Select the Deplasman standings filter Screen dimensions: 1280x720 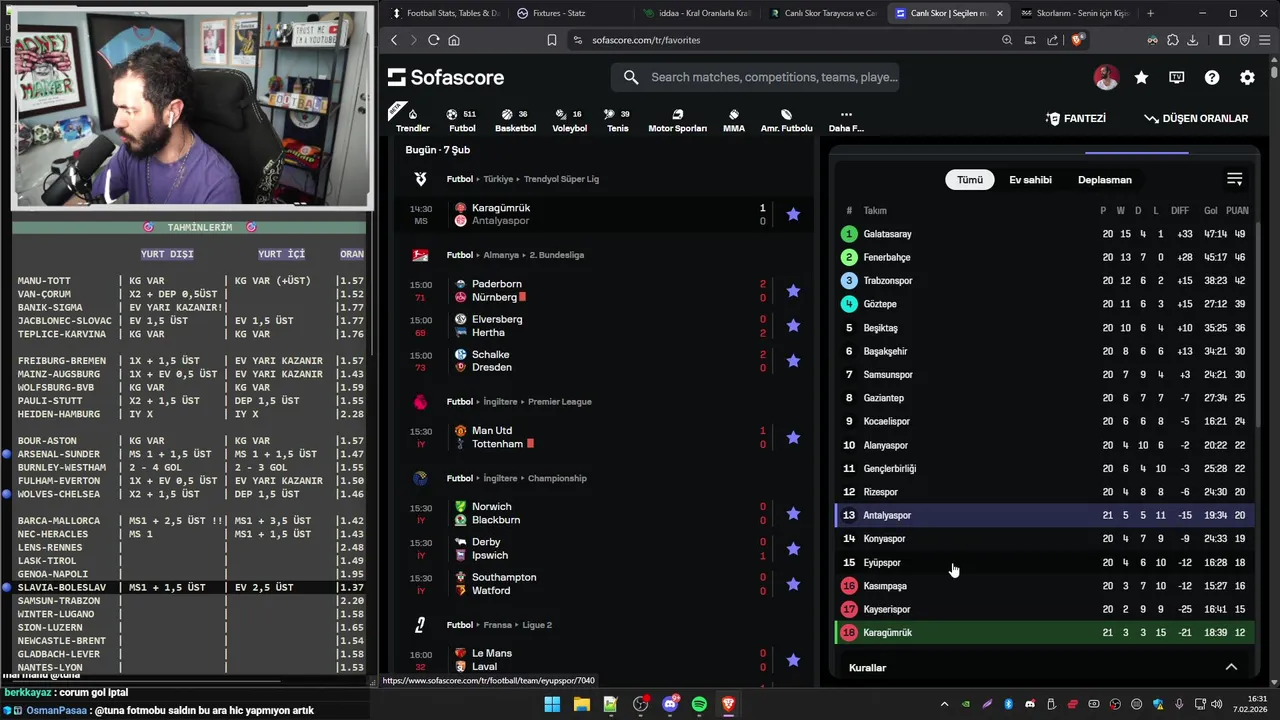coord(1105,180)
